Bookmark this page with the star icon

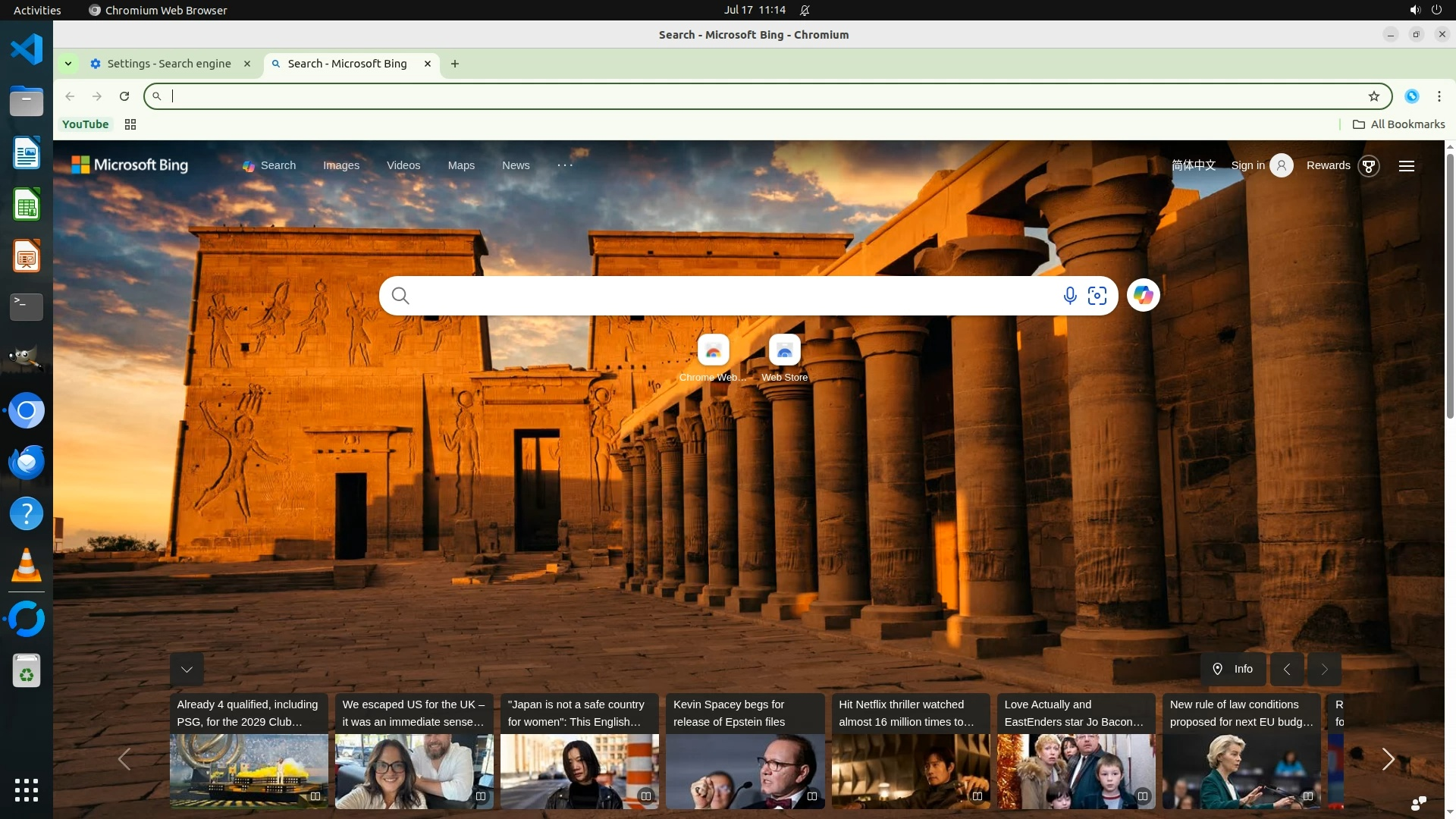pyautogui.click(x=1373, y=96)
